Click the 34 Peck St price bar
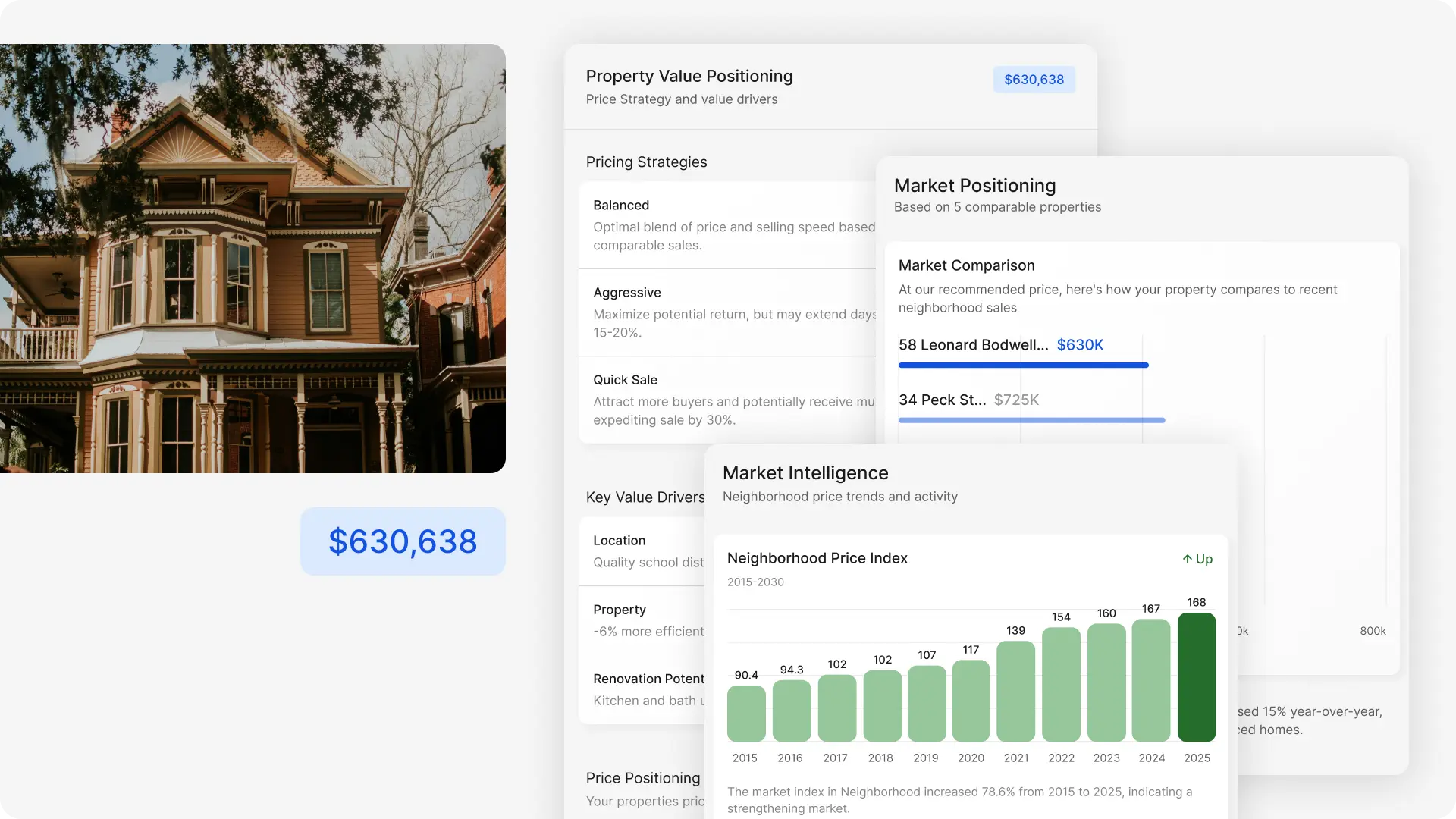The height and width of the screenshot is (819, 1456). (x=1031, y=420)
